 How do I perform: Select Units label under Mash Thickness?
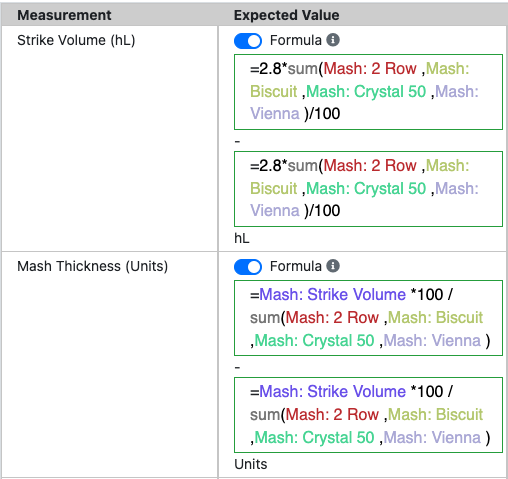point(251,464)
